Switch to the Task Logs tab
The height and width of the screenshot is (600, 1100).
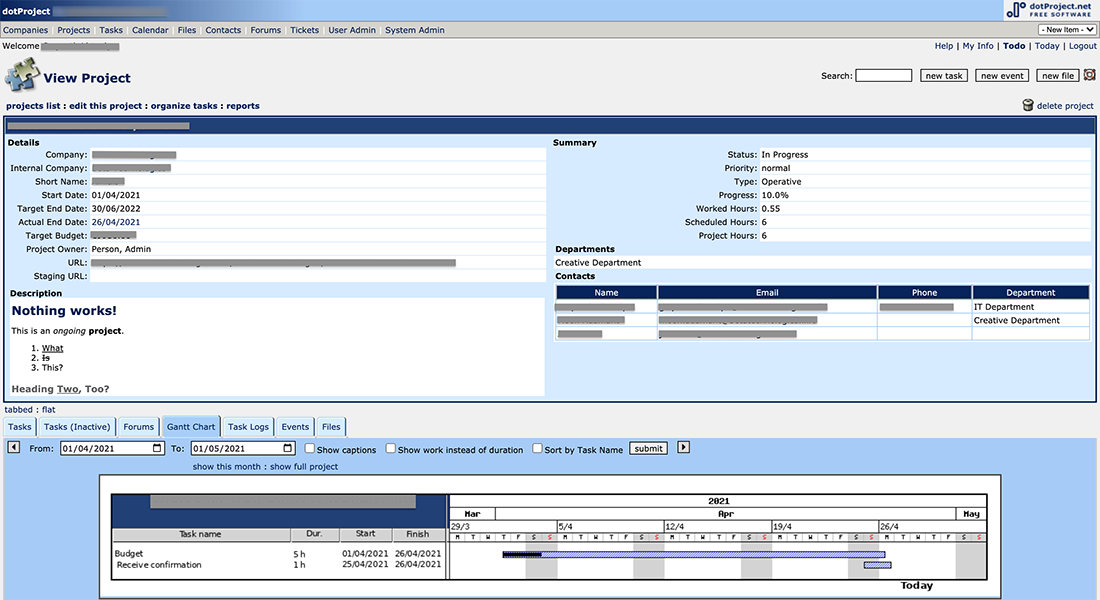(248, 427)
